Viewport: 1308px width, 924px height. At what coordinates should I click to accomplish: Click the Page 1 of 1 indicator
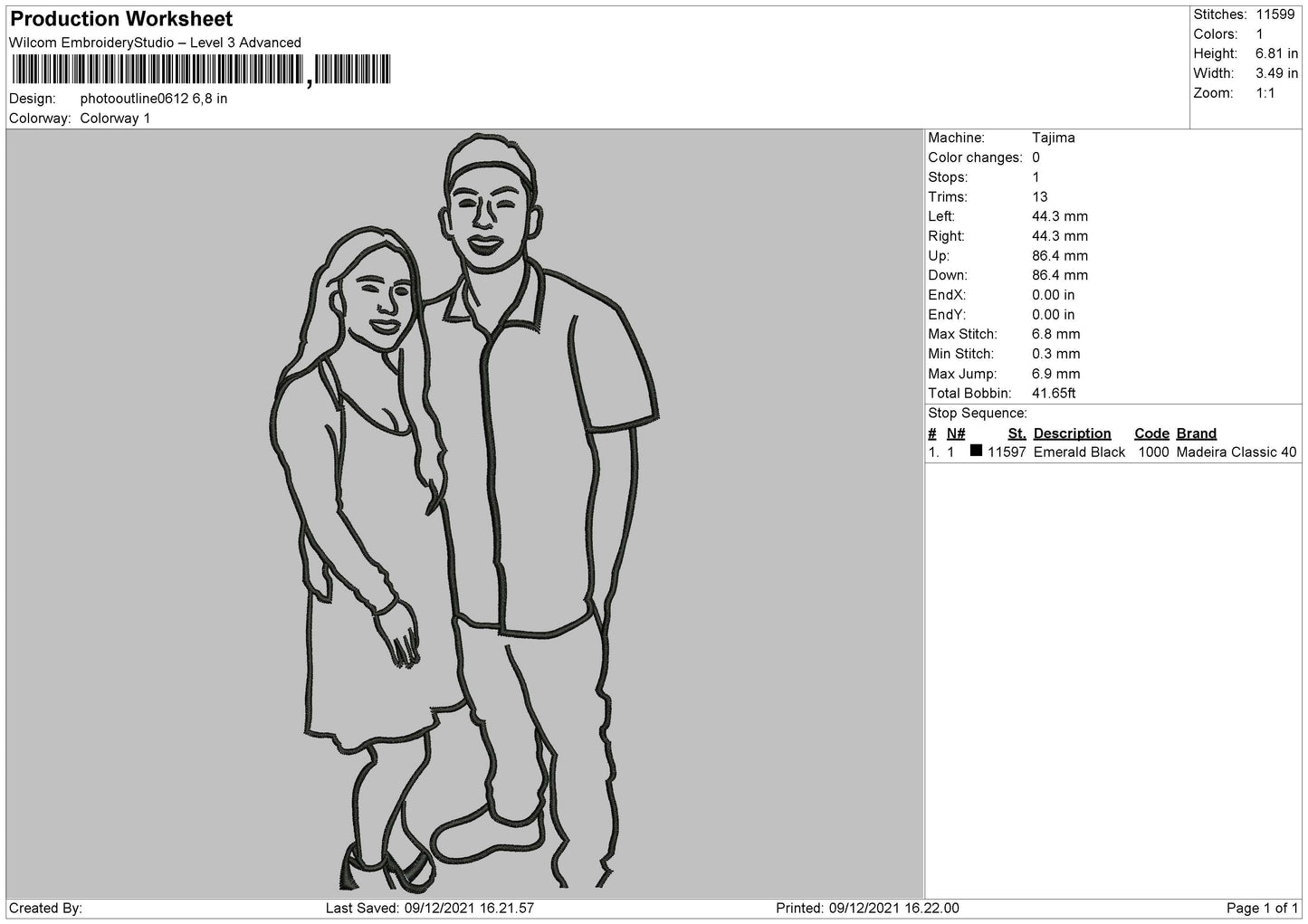tap(1262, 908)
